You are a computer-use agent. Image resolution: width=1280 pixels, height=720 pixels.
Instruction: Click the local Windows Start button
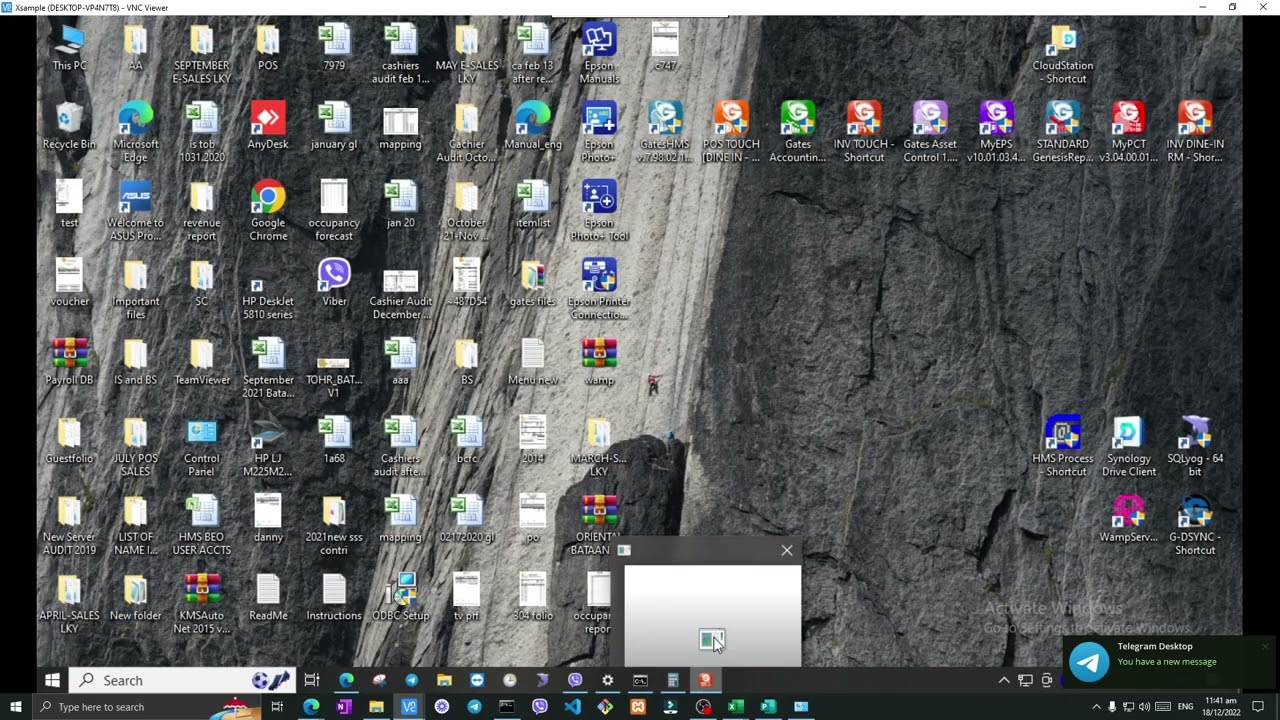coord(15,707)
